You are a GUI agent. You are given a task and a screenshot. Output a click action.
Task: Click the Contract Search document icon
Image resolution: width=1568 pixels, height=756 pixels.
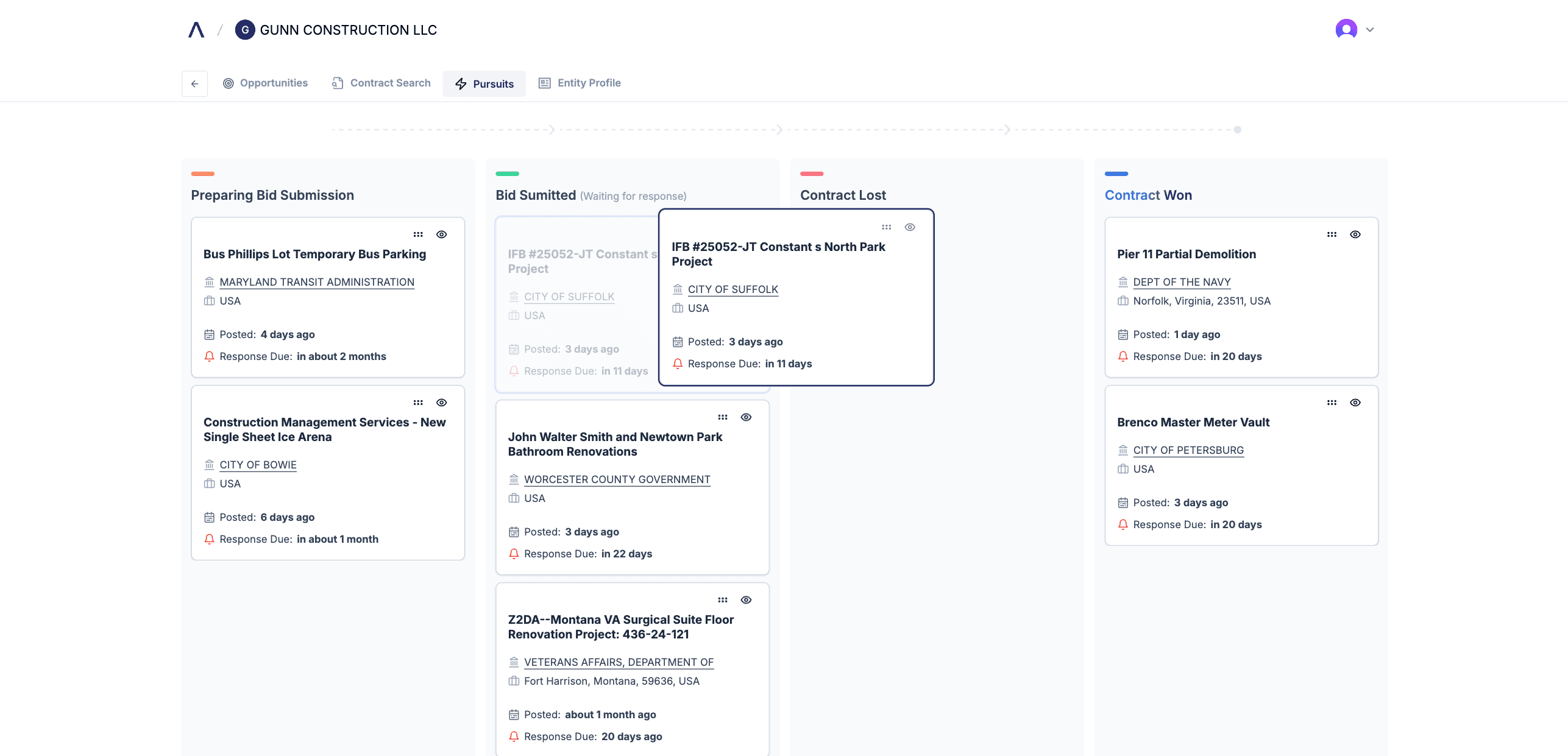click(337, 83)
